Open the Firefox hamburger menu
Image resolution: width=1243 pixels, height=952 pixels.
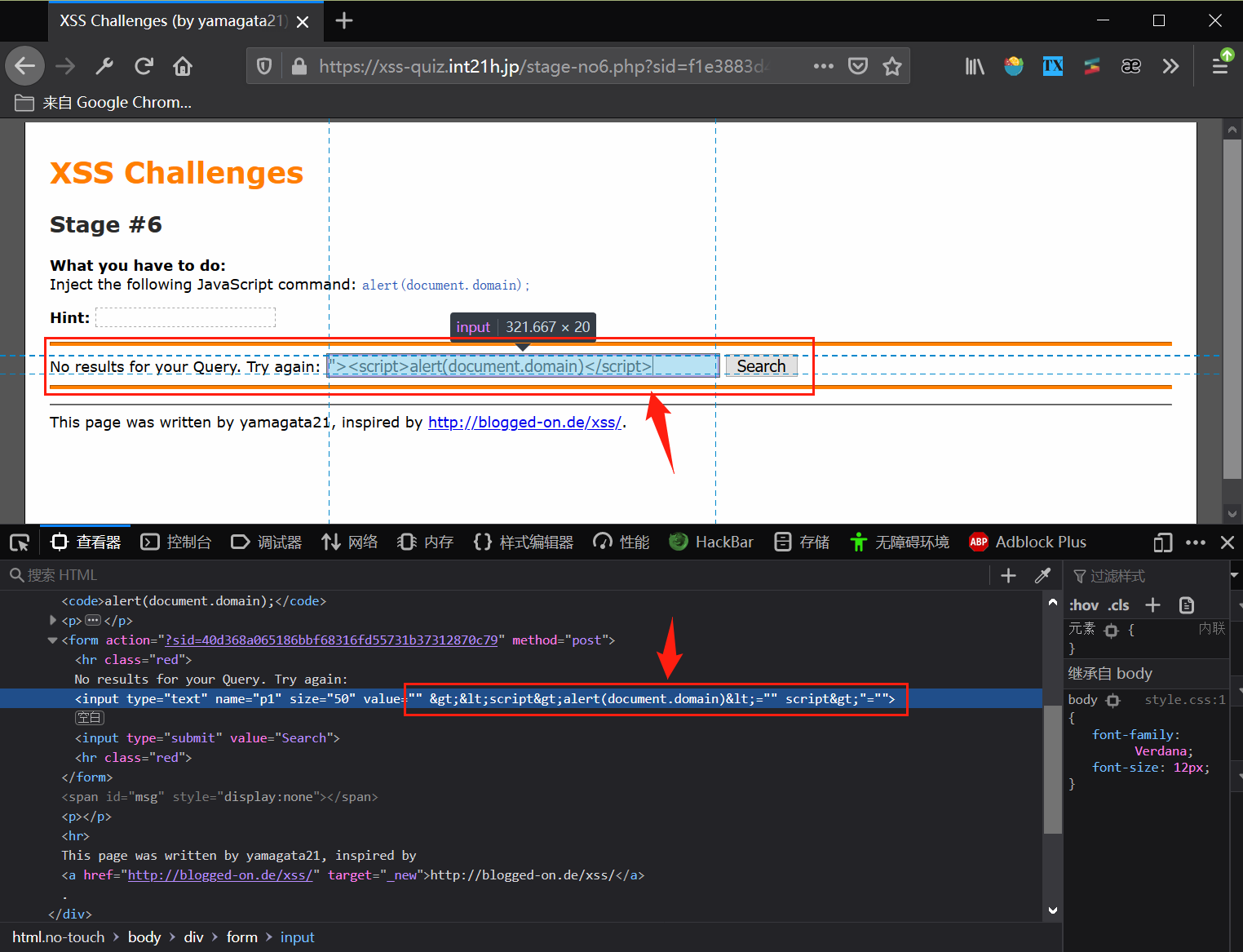pyautogui.click(x=1220, y=66)
